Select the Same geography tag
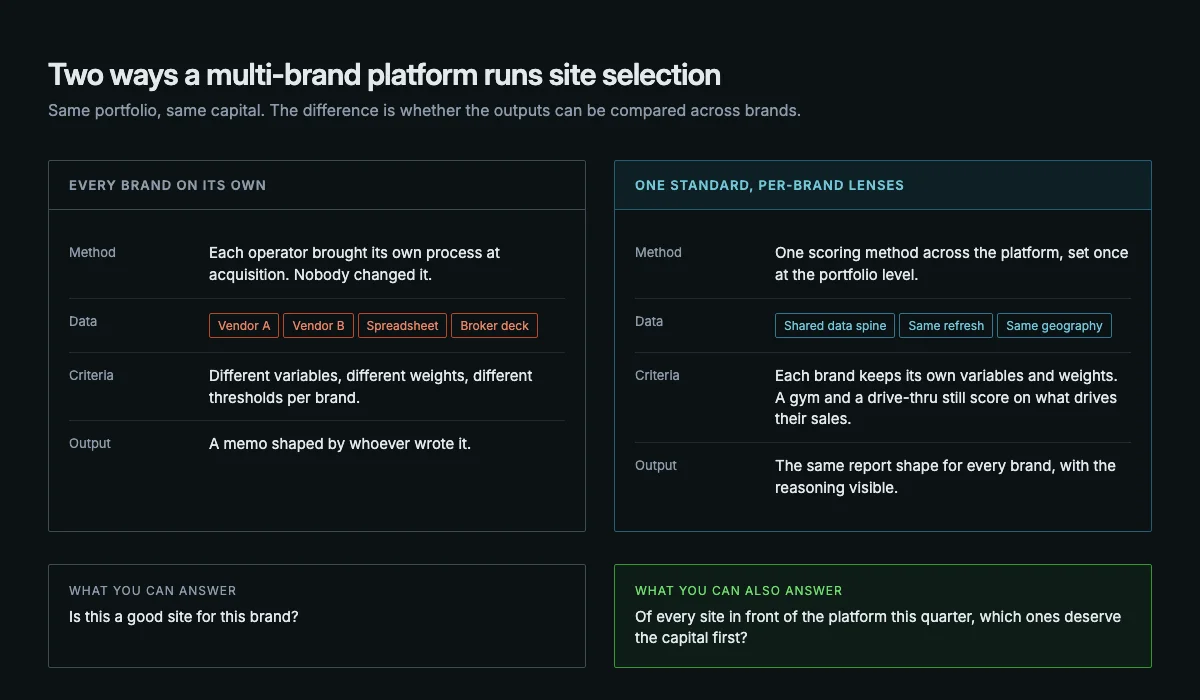The height and width of the screenshot is (700, 1200). pyautogui.click(x=1054, y=325)
